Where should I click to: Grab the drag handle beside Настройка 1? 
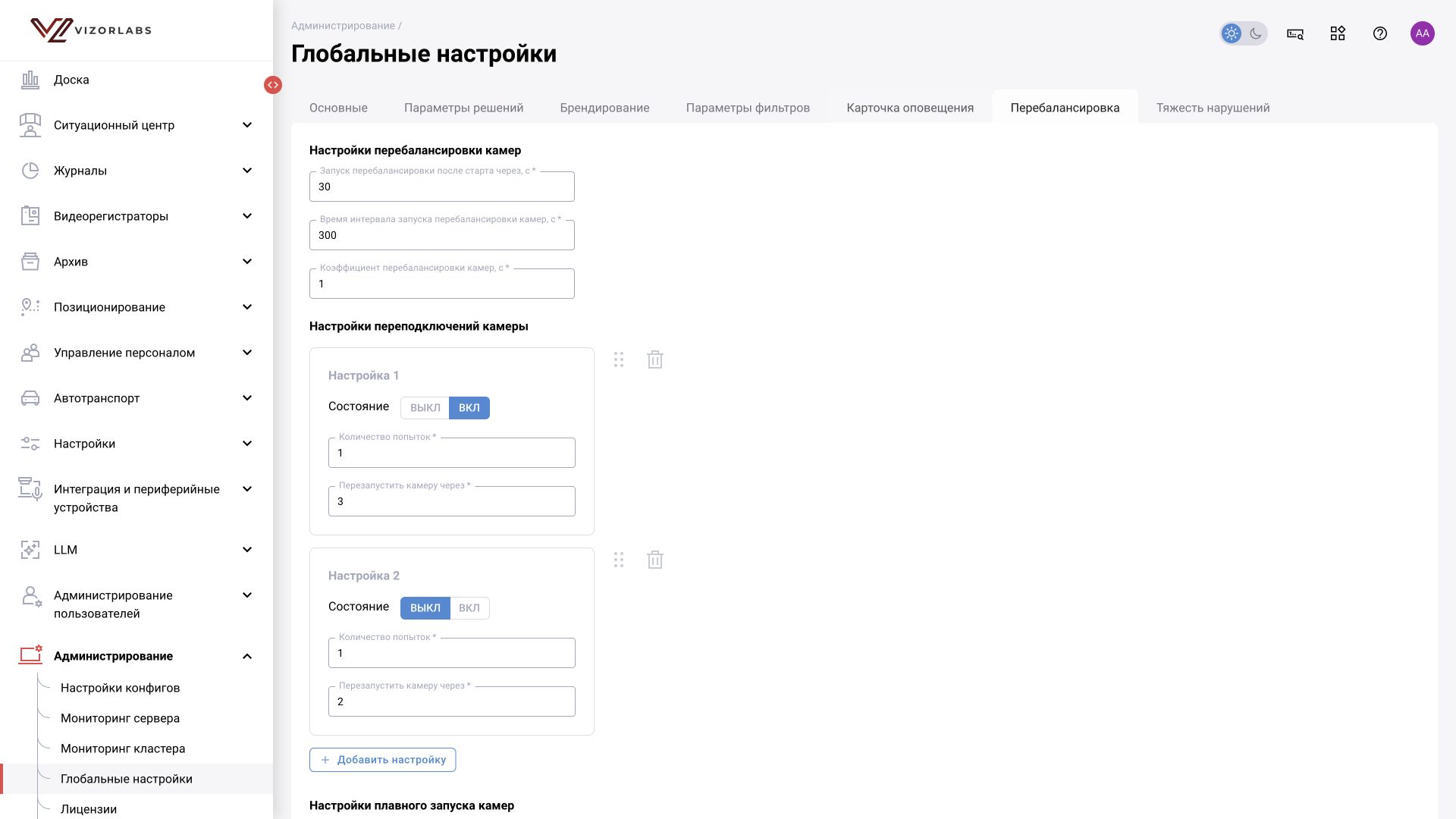click(619, 359)
